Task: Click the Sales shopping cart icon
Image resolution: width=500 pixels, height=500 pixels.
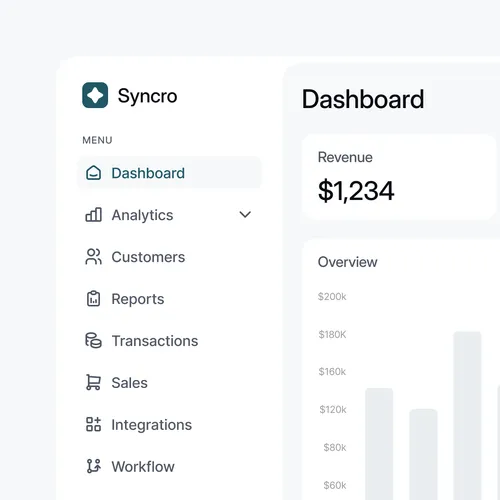Action: click(93, 382)
